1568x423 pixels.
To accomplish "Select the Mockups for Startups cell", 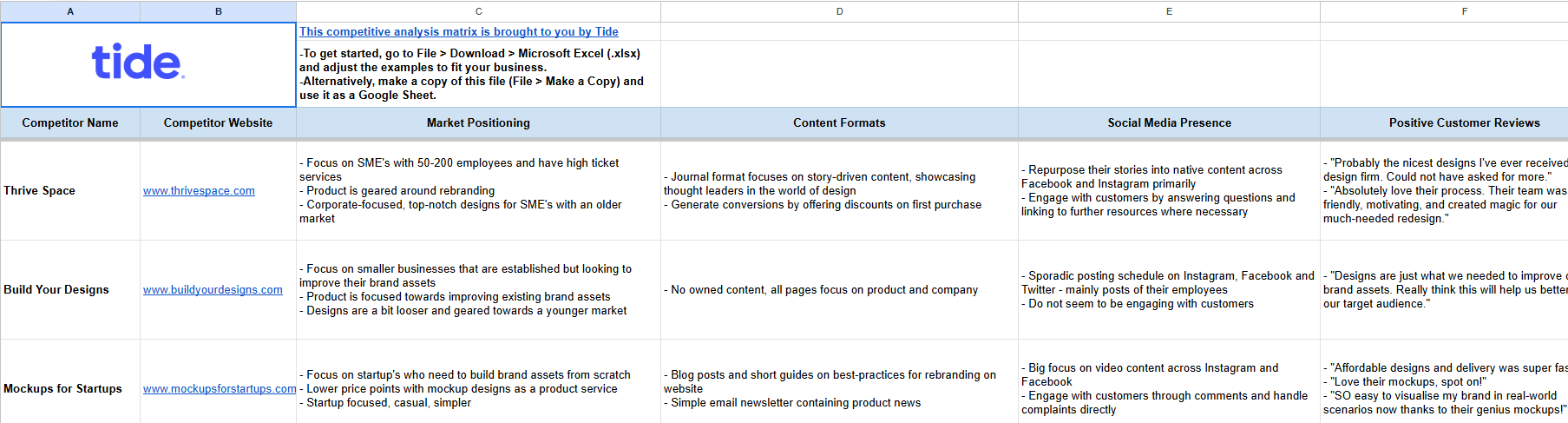I will pyautogui.click(x=70, y=381).
